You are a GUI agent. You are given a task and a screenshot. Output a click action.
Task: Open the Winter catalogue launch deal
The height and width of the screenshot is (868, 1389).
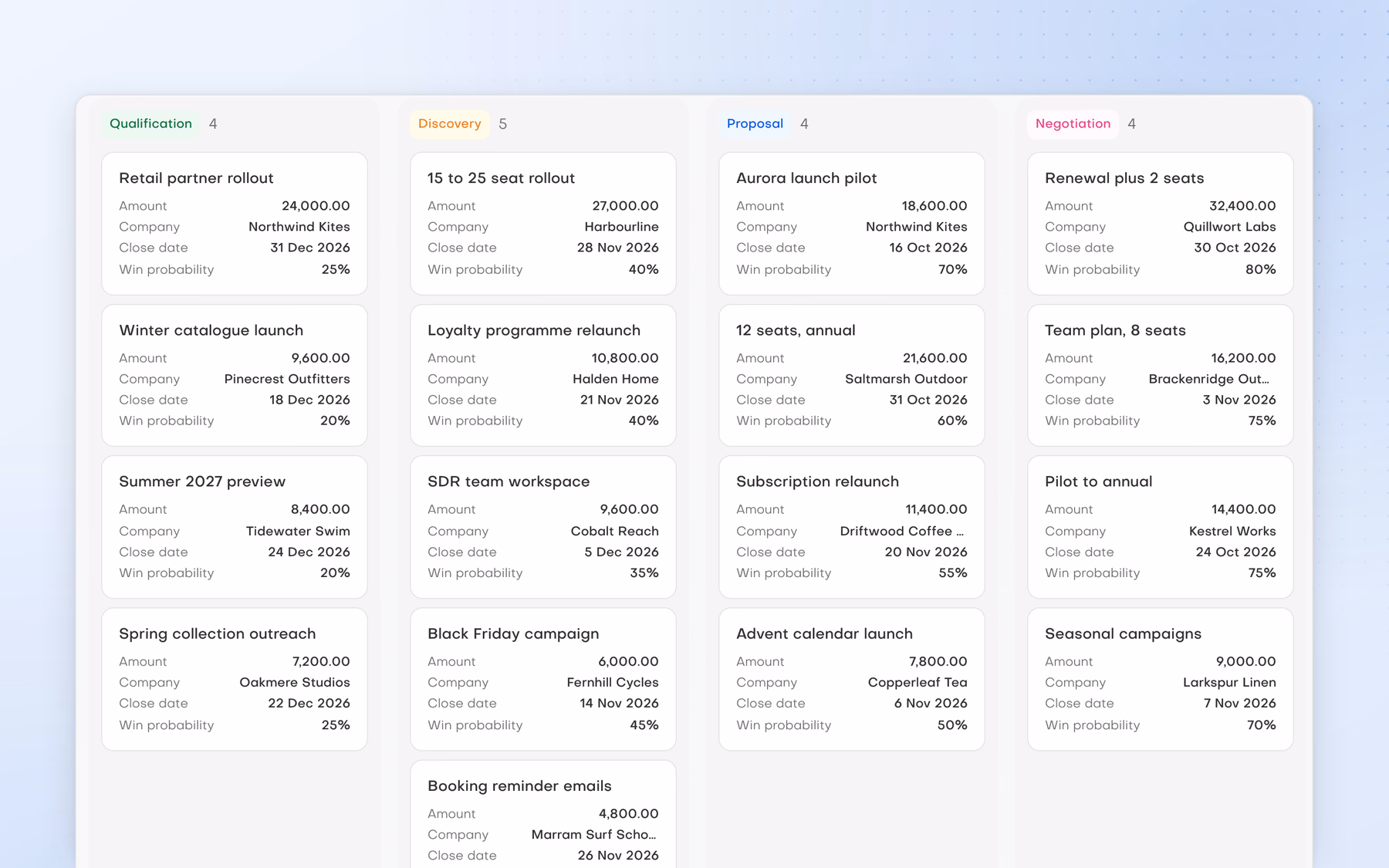pos(235,375)
